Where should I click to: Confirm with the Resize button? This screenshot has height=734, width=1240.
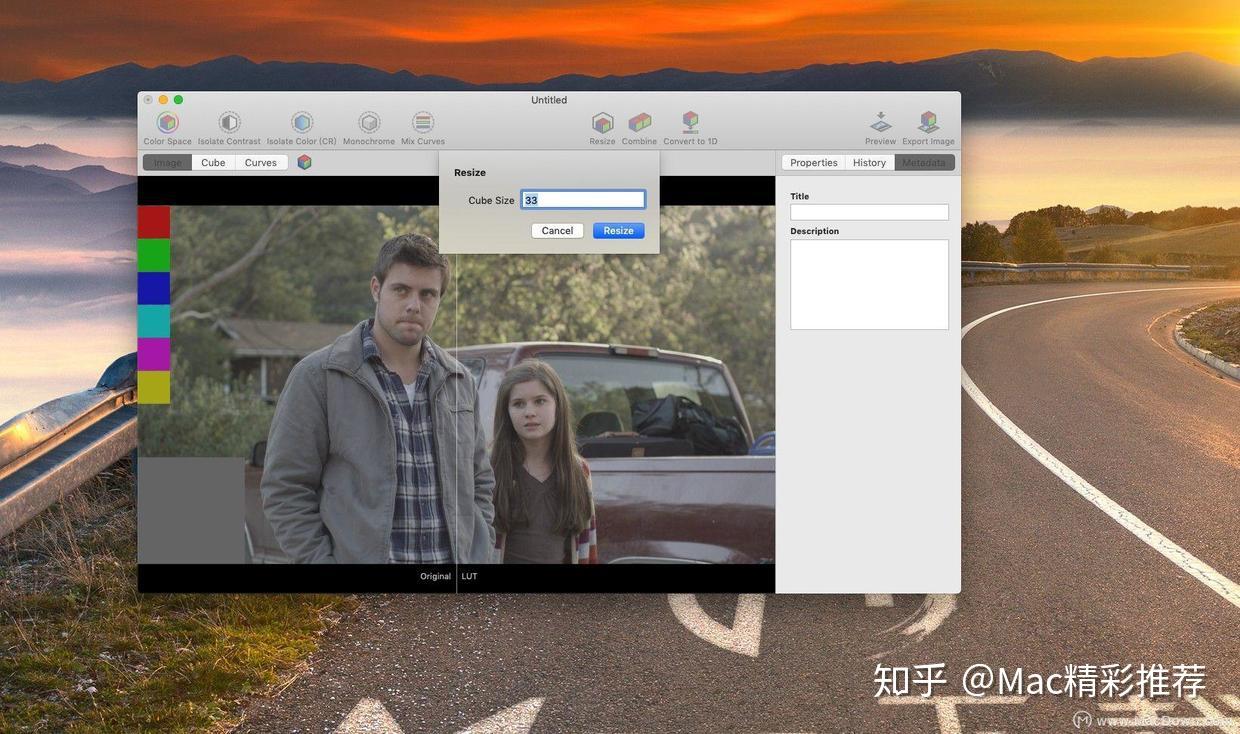[x=618, y=230]
